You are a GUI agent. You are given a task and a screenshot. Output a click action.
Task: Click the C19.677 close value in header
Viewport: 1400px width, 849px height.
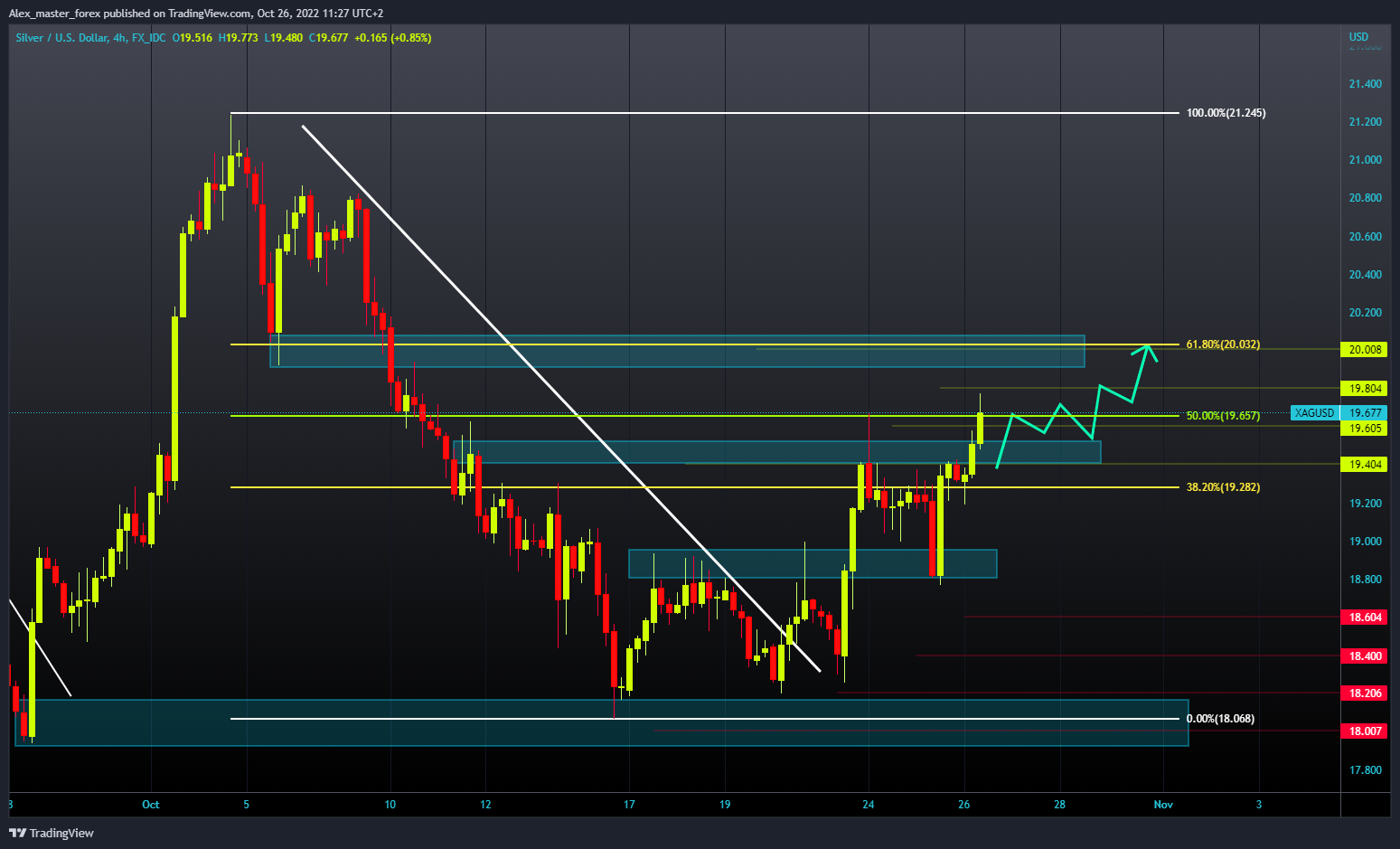click(x=328, y=38)
